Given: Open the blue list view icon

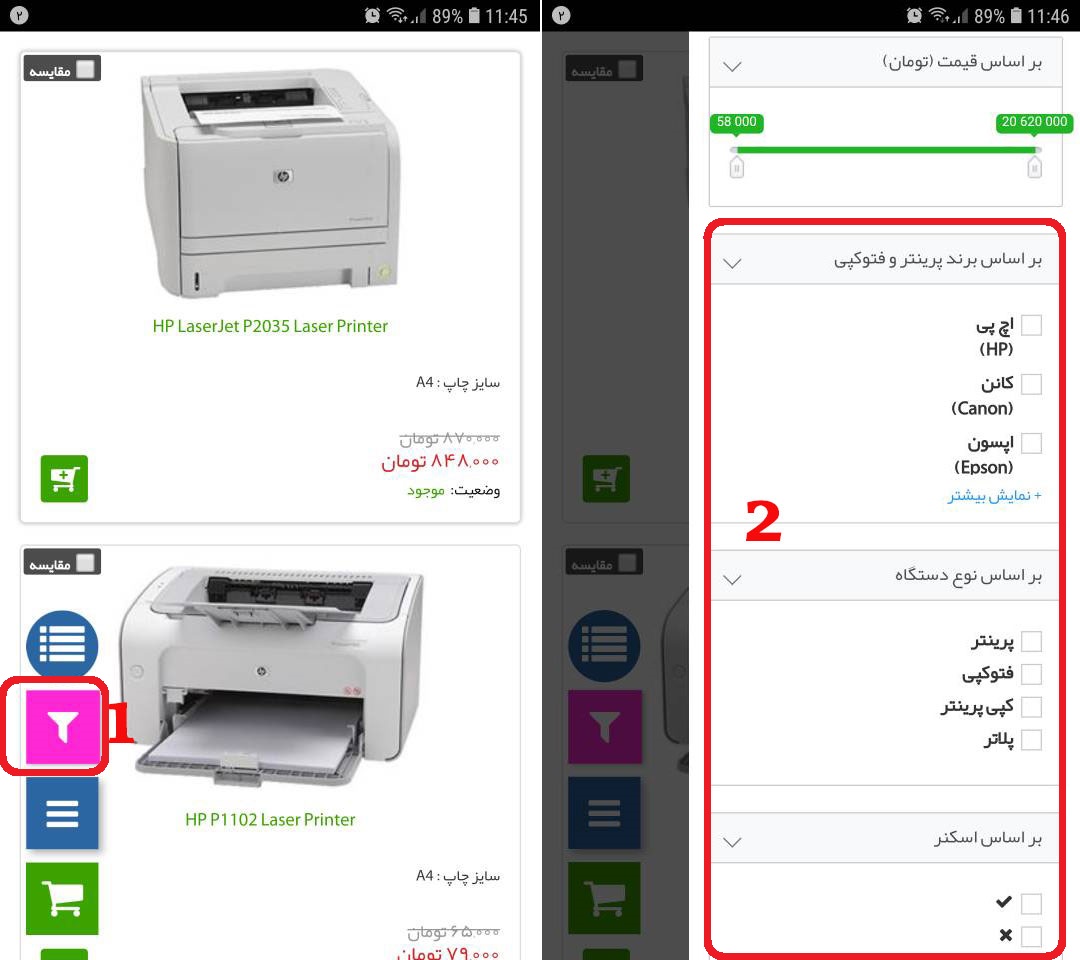Looking at the screenshot, I should 62,645.
